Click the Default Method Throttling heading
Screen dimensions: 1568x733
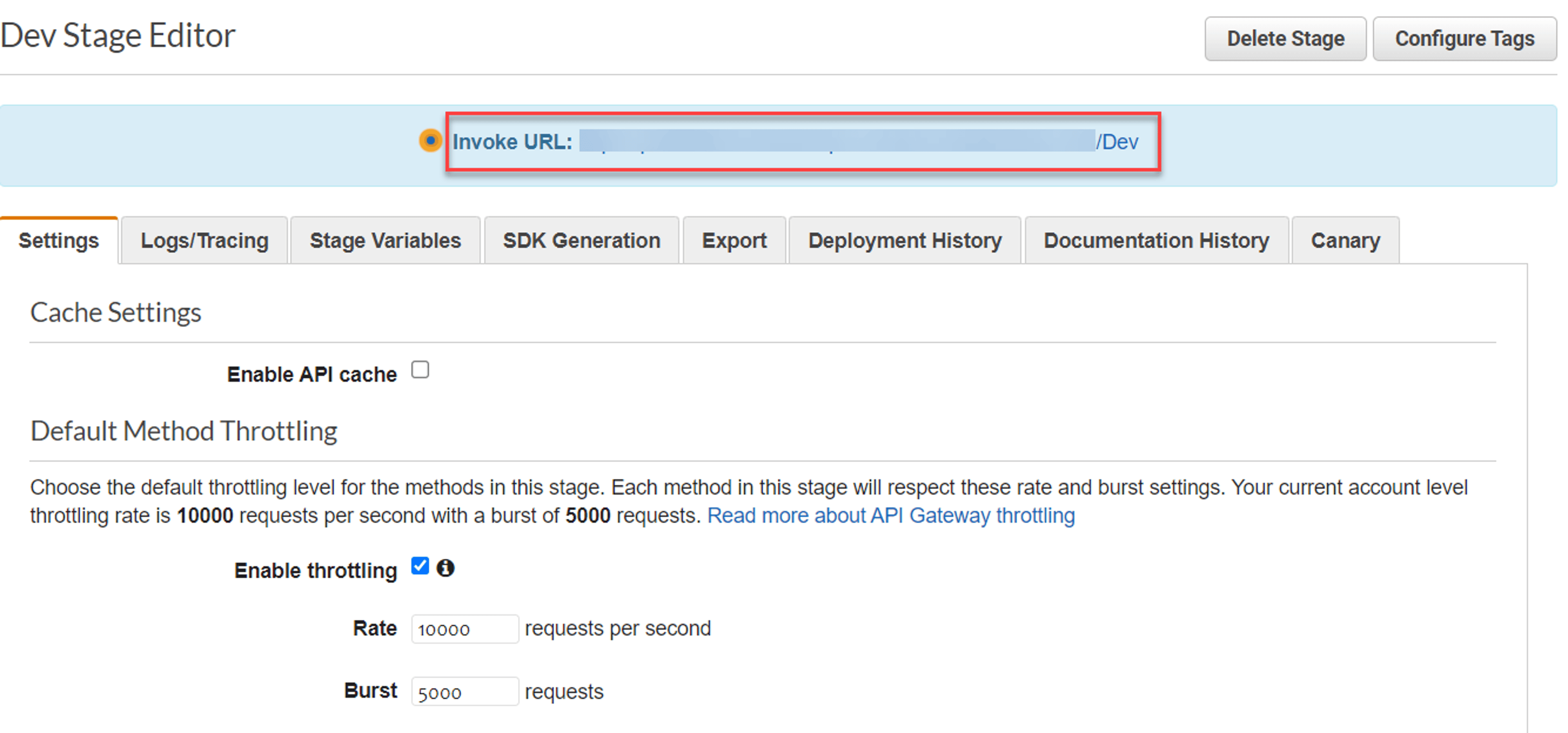point(184,431)
